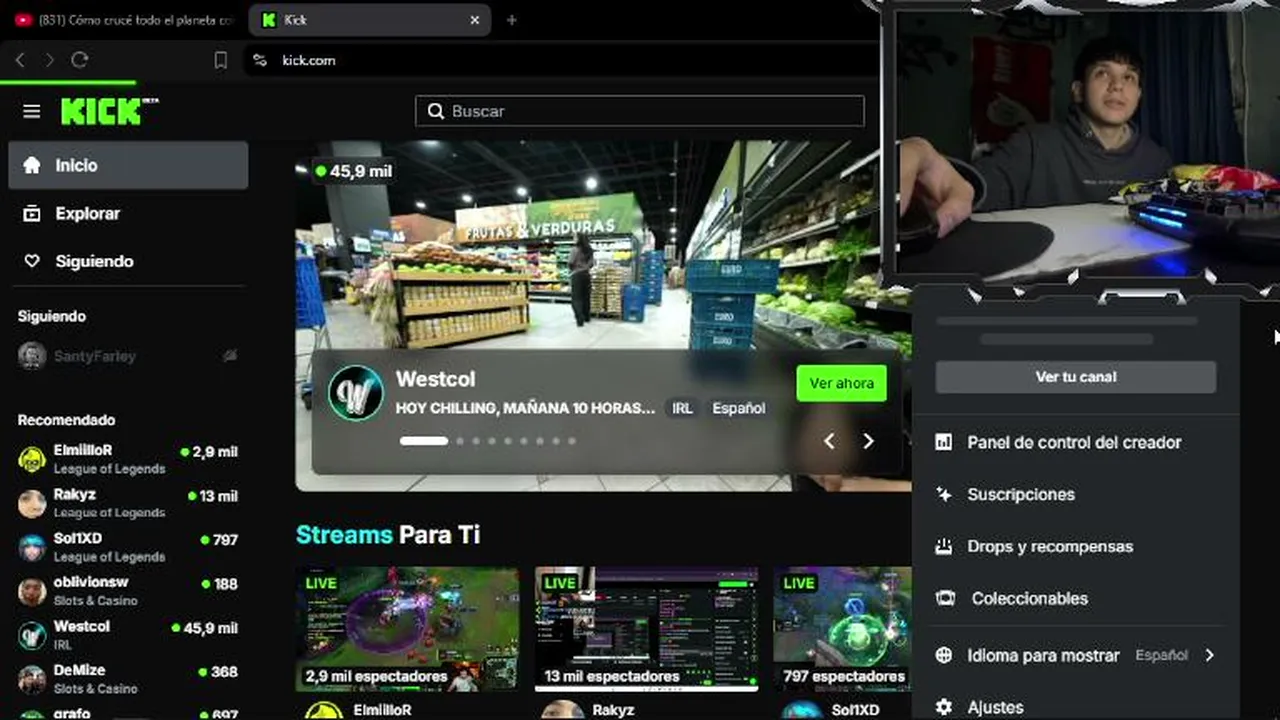Open Suscripciones from the profile menu
Screen dimensions: 1280x720
[1076, 494]
